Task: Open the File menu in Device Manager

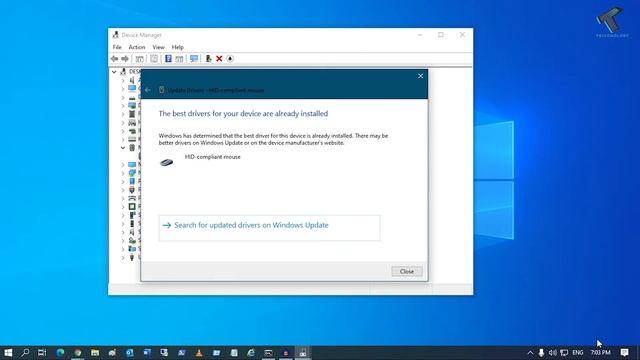Action: tap(117, 47)
